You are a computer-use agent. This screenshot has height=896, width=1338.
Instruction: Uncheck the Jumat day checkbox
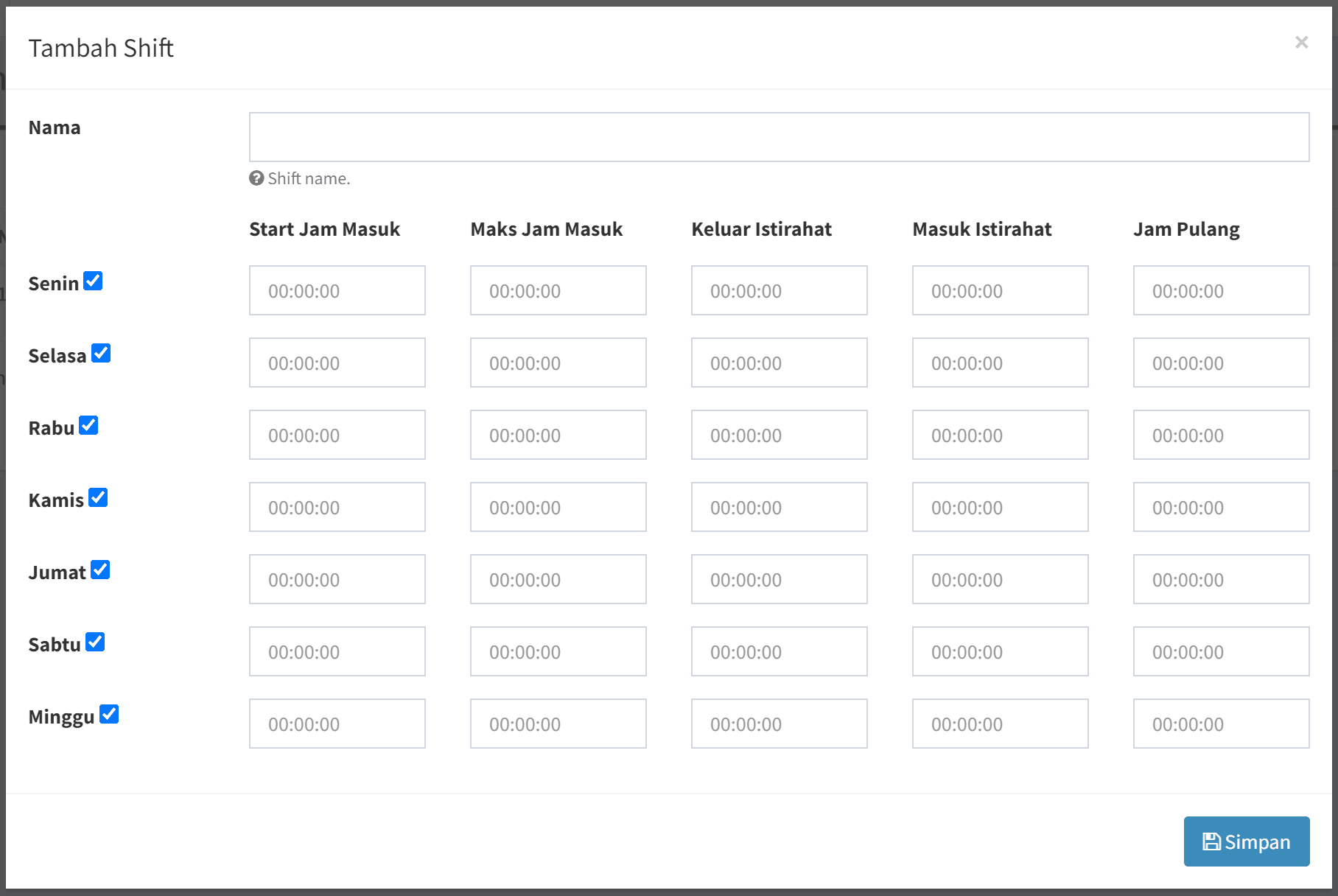tap(100, 570)
